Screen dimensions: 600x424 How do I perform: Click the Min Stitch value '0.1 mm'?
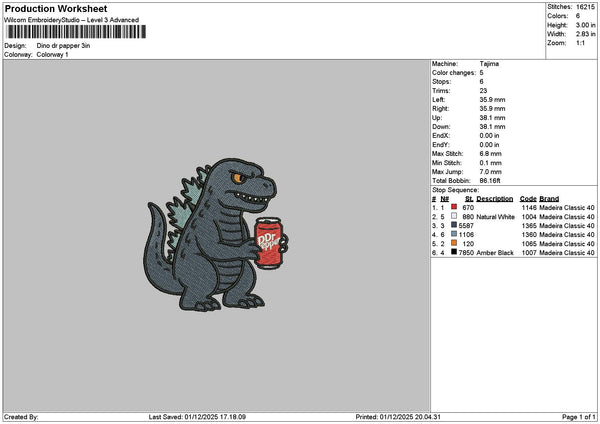tap(491, 163)
